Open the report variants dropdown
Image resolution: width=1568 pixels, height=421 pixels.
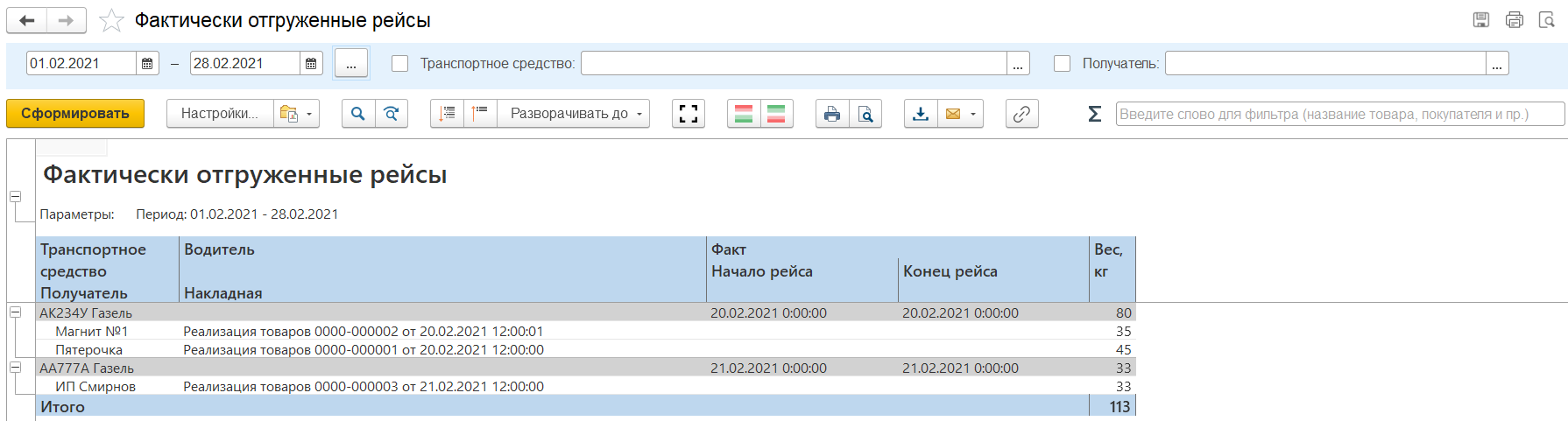[x=296, y=114]
